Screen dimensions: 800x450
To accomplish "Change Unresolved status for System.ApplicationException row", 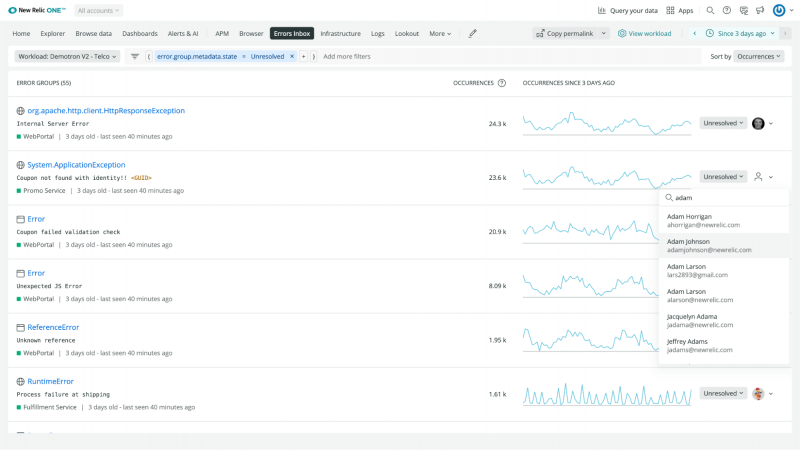I will (723, 177).
